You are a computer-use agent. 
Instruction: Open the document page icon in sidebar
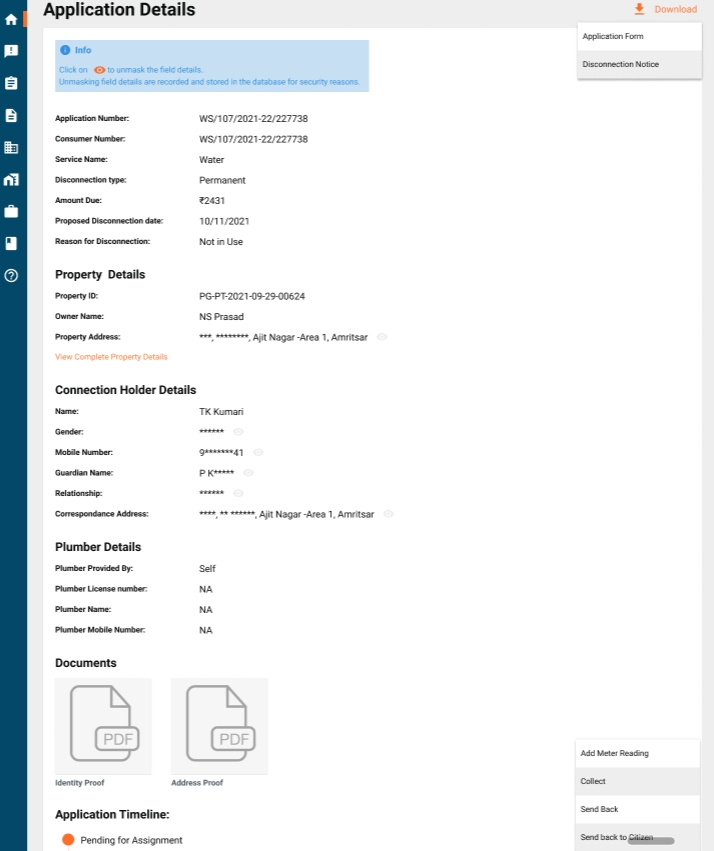pyautogui.click(x=11, y=115)
